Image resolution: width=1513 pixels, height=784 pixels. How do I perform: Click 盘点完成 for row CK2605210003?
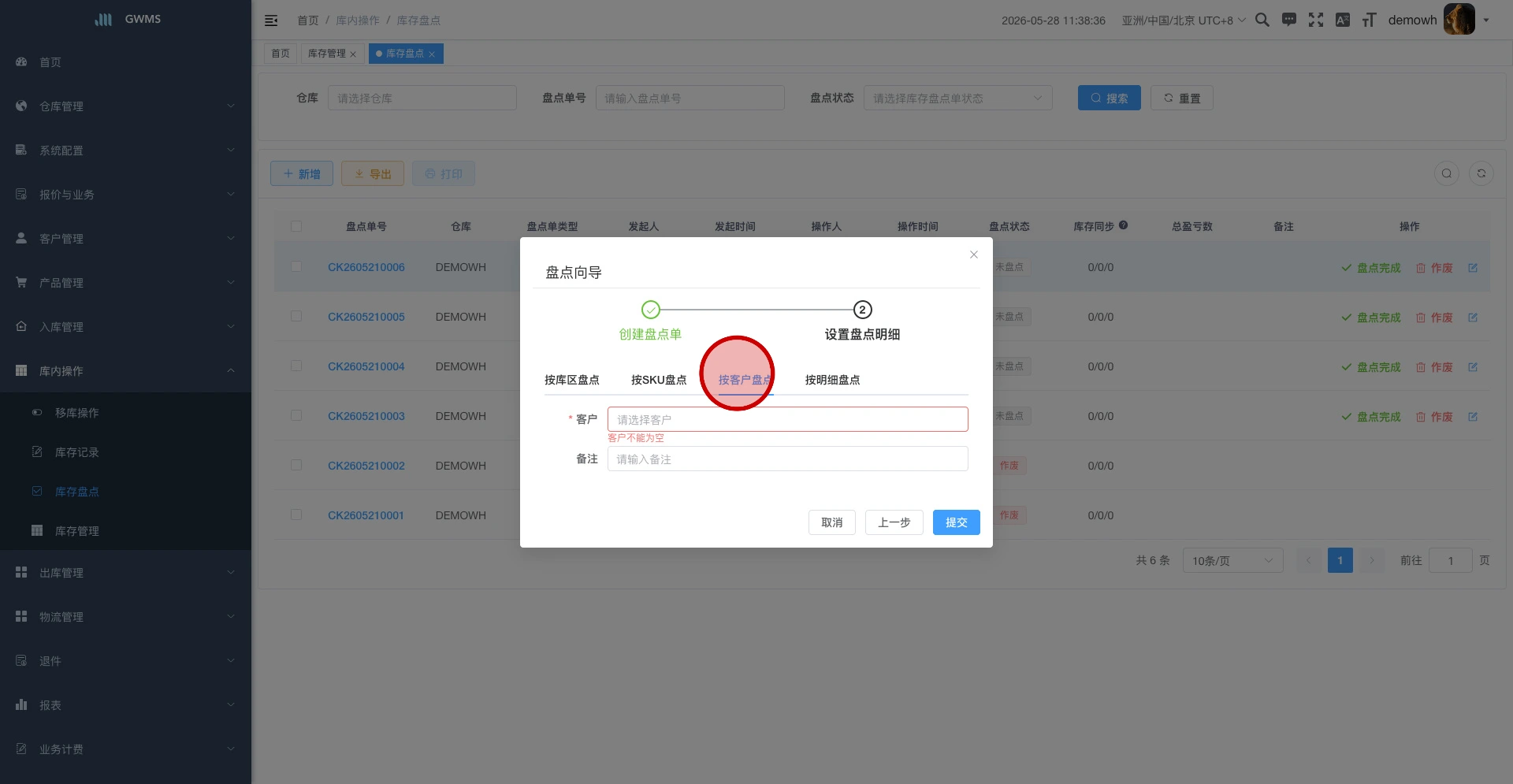pos(1371,417)
